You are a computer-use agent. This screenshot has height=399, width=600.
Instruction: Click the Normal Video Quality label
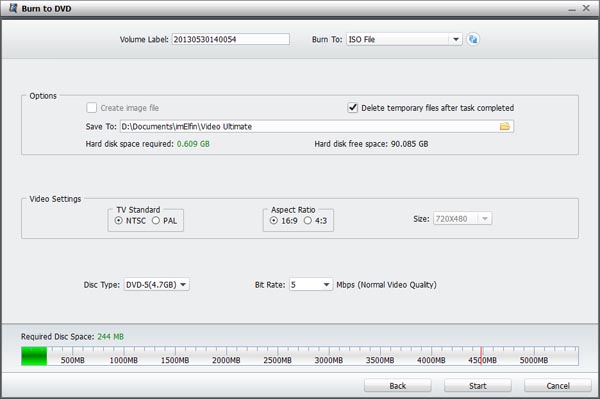tap(397, 285)
